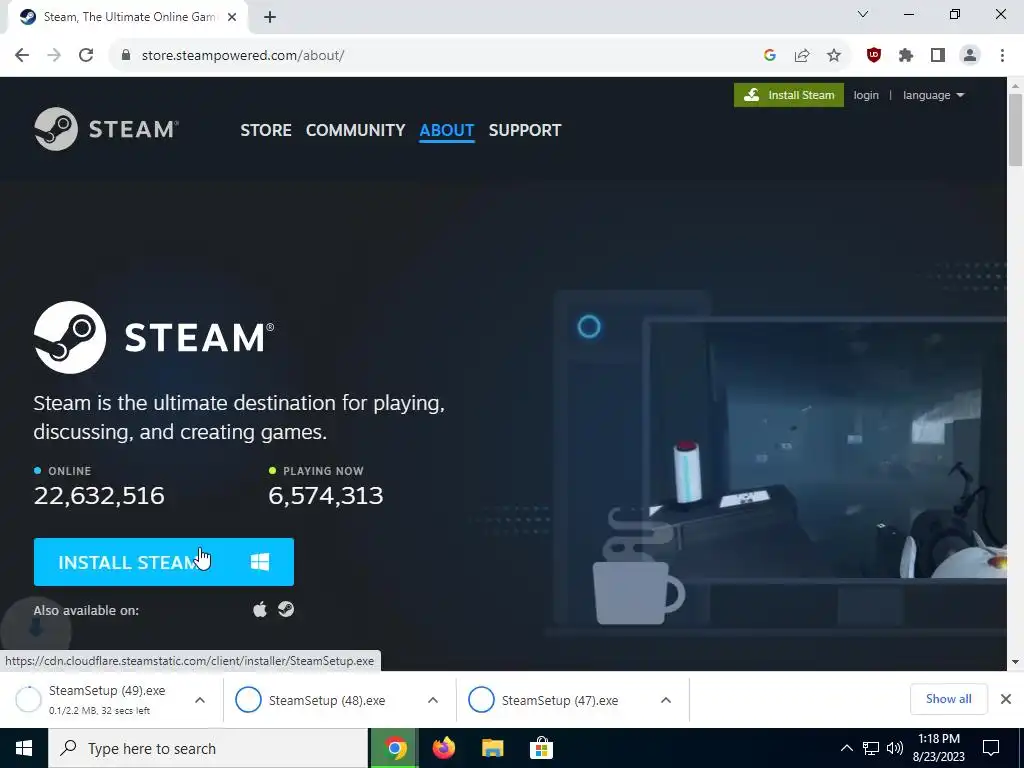Open the notification center icon
Image resolution: width=1024 pixels, height=768 pixels.
point(991,748)
